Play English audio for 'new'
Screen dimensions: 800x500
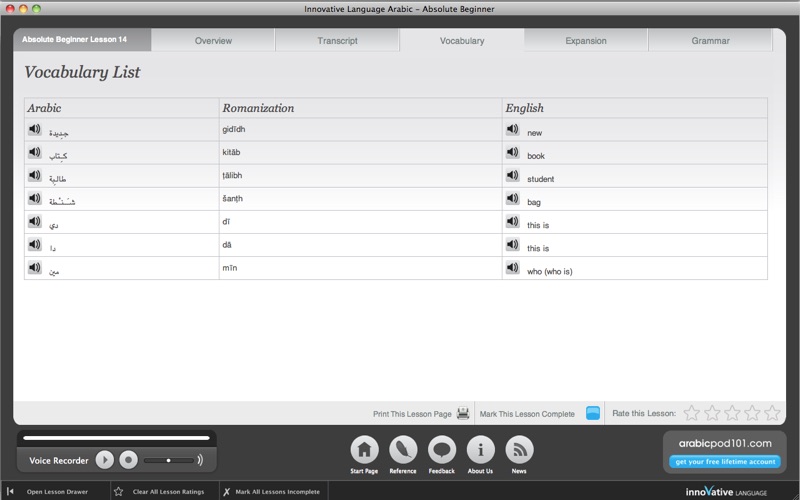point(513,129)
